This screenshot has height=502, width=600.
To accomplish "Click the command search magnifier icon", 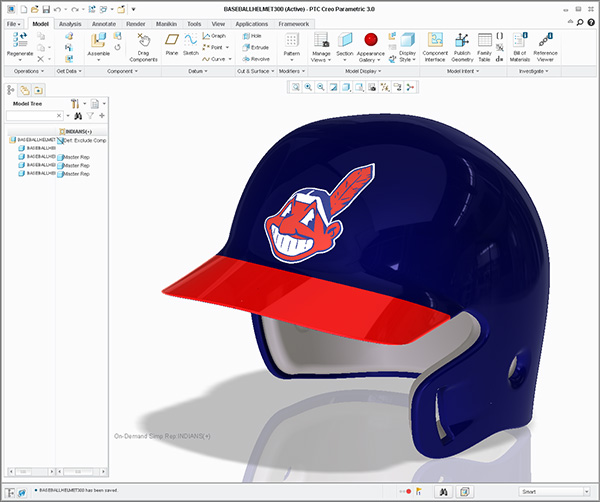I will [x=580, y=22].
